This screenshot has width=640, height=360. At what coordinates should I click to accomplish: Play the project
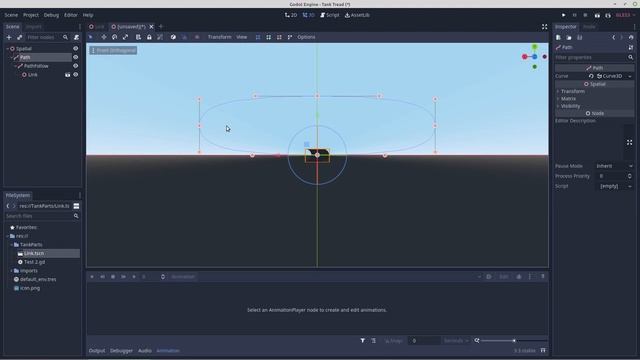564,15
